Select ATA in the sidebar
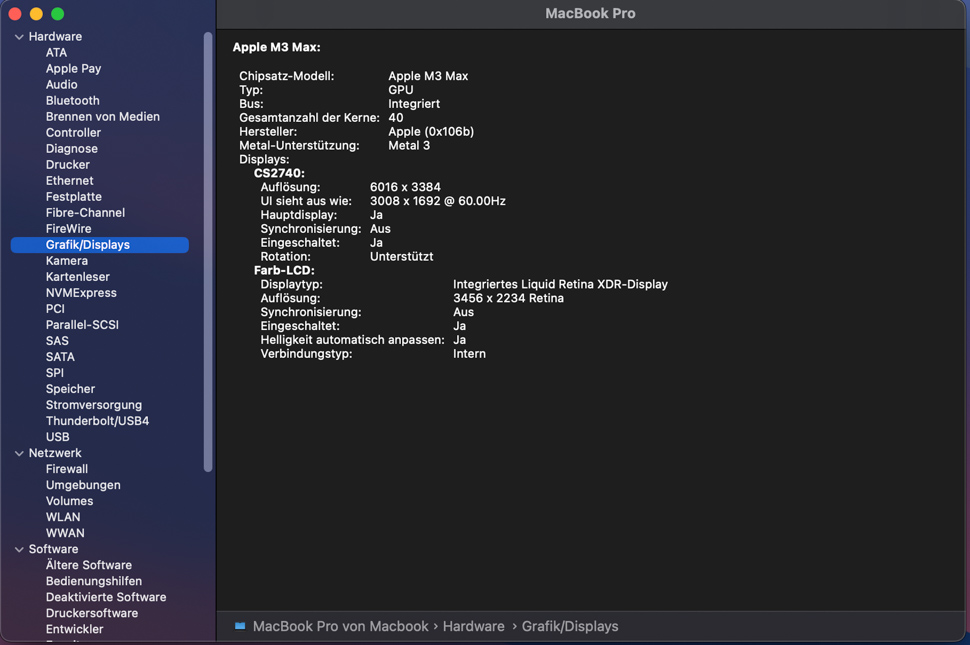Image resolution: width=970 pixels, height=645 pixels. 56,53
